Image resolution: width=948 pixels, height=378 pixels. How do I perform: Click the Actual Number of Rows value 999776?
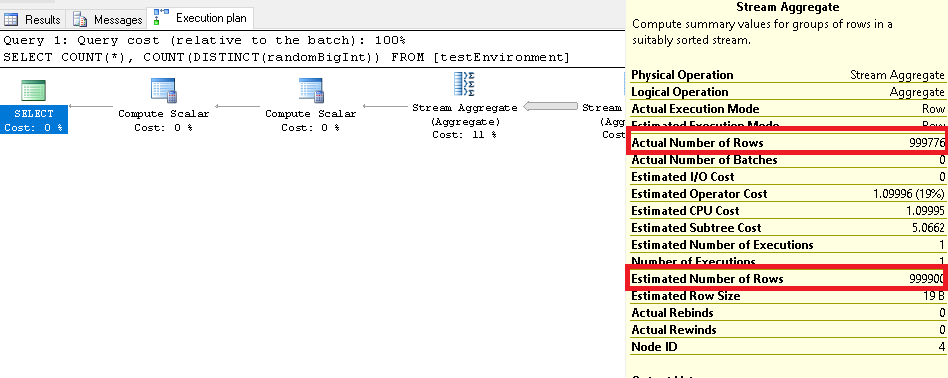click(927, 143)
